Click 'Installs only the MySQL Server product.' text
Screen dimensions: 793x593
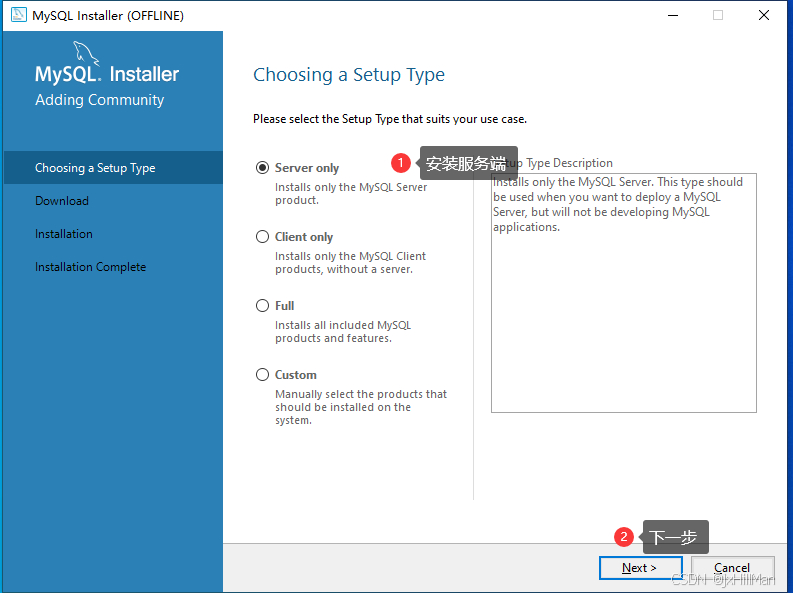(x=351, y=194)
